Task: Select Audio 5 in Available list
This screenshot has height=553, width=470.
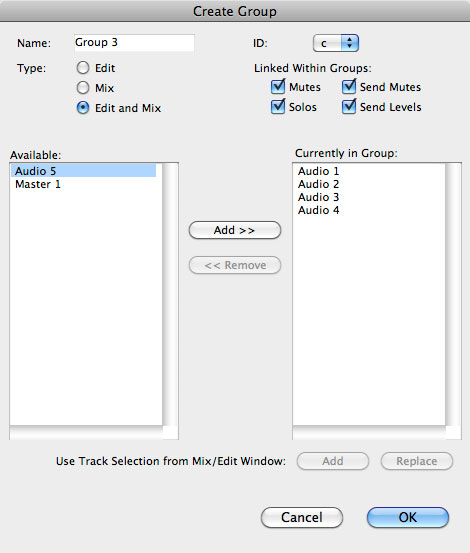Action: click(84, 171)
